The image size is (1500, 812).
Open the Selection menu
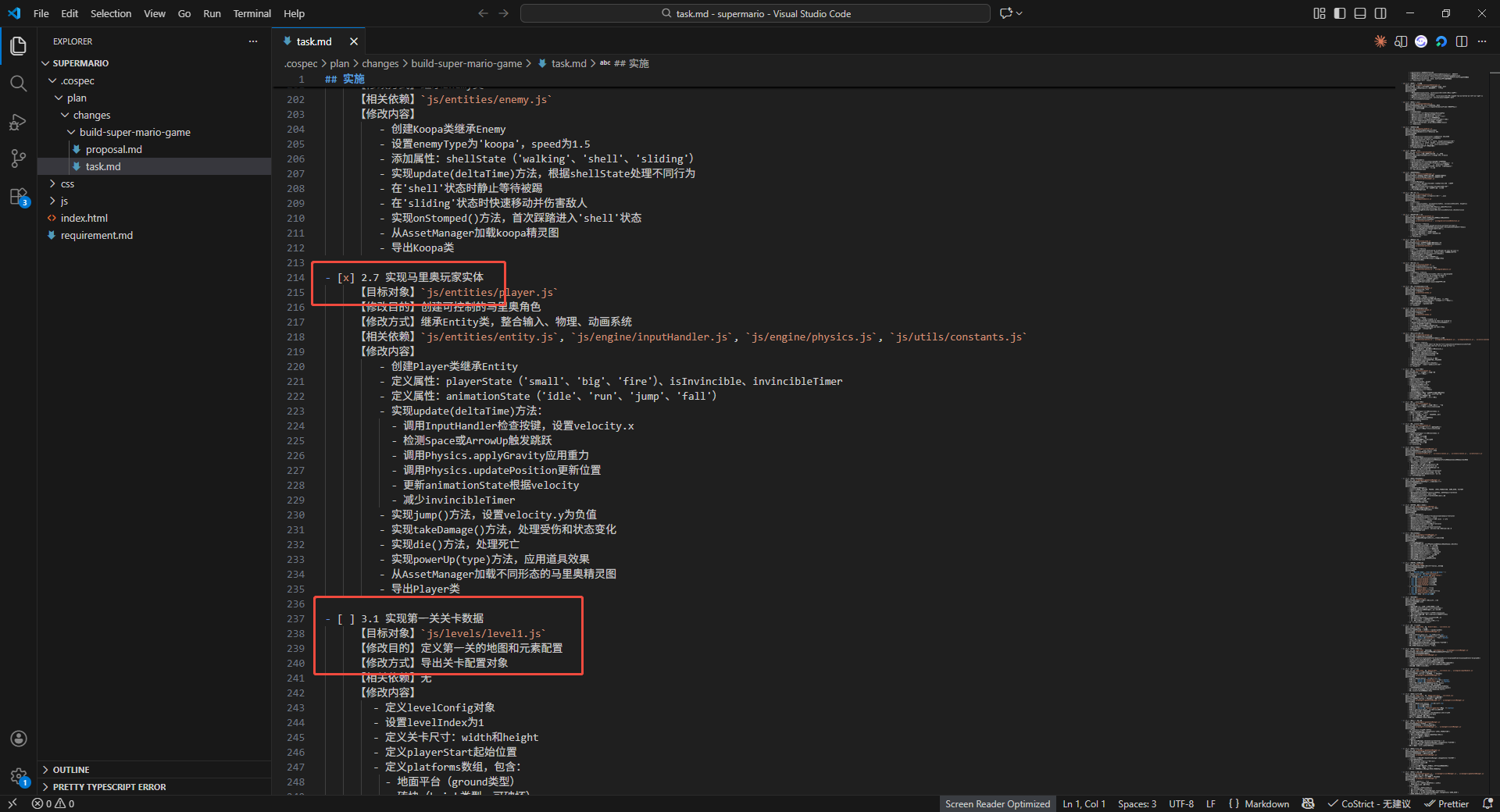point(110,13)
